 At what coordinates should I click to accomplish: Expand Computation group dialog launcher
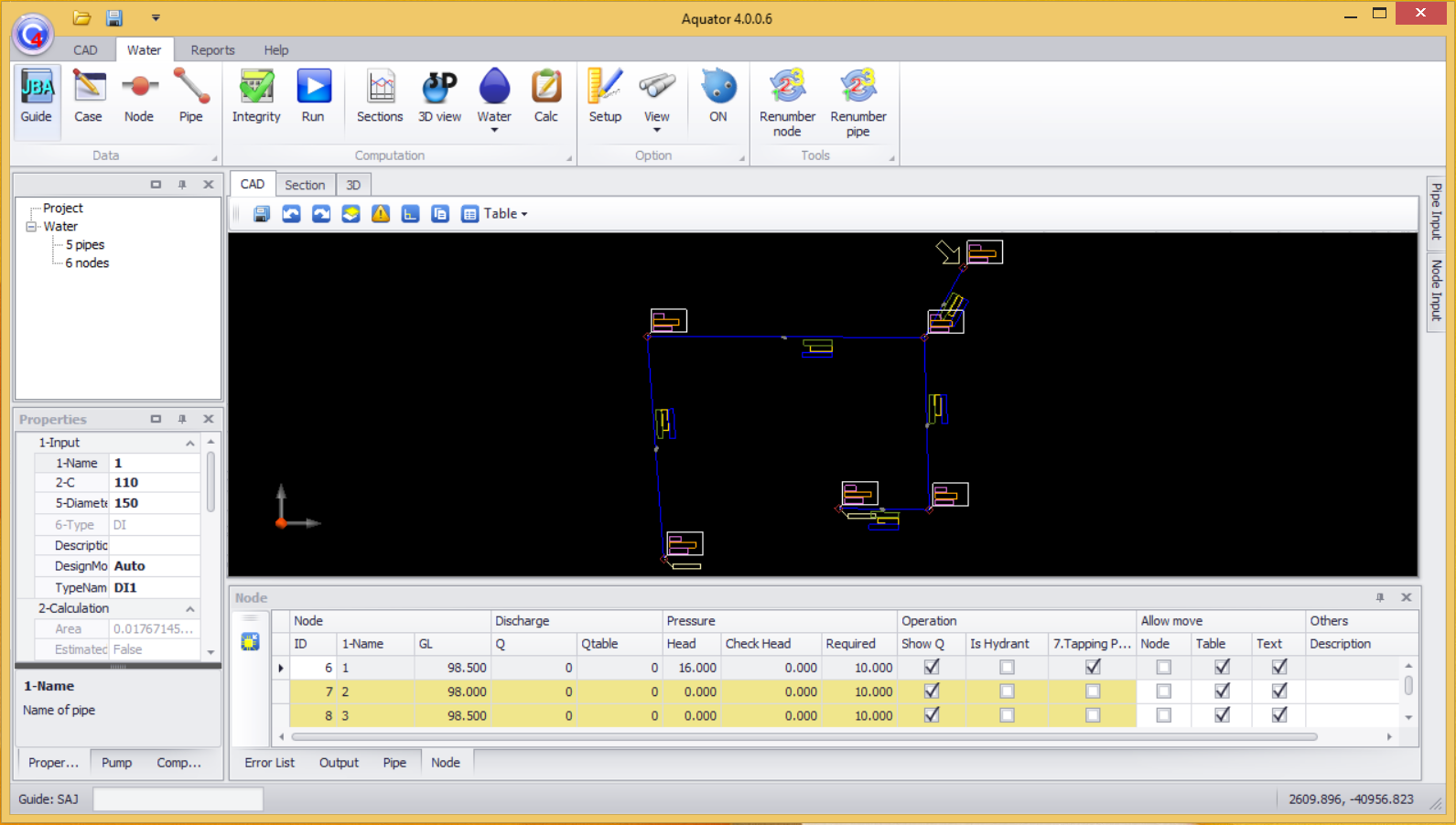[x=569, y=158]
